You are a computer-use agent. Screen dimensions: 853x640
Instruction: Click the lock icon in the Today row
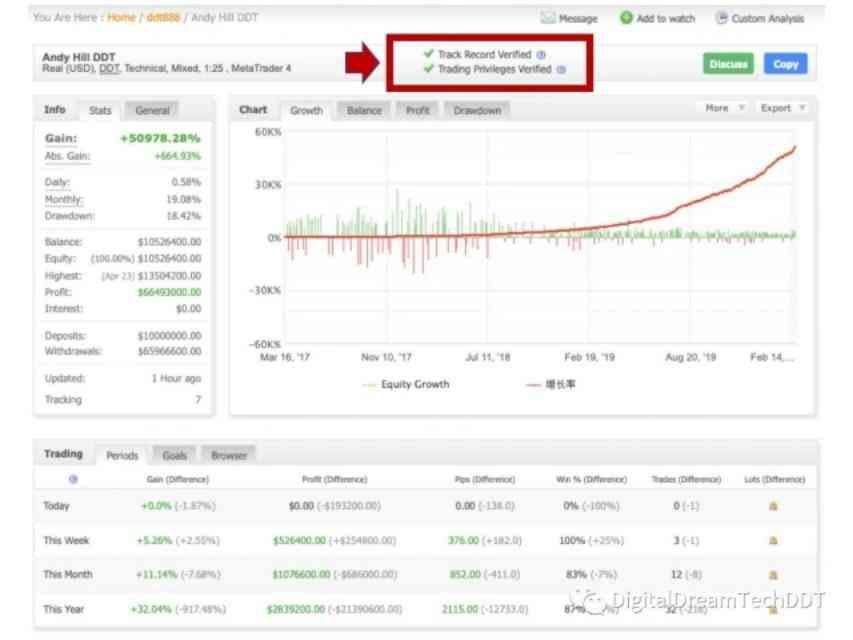tap(773, 506)
